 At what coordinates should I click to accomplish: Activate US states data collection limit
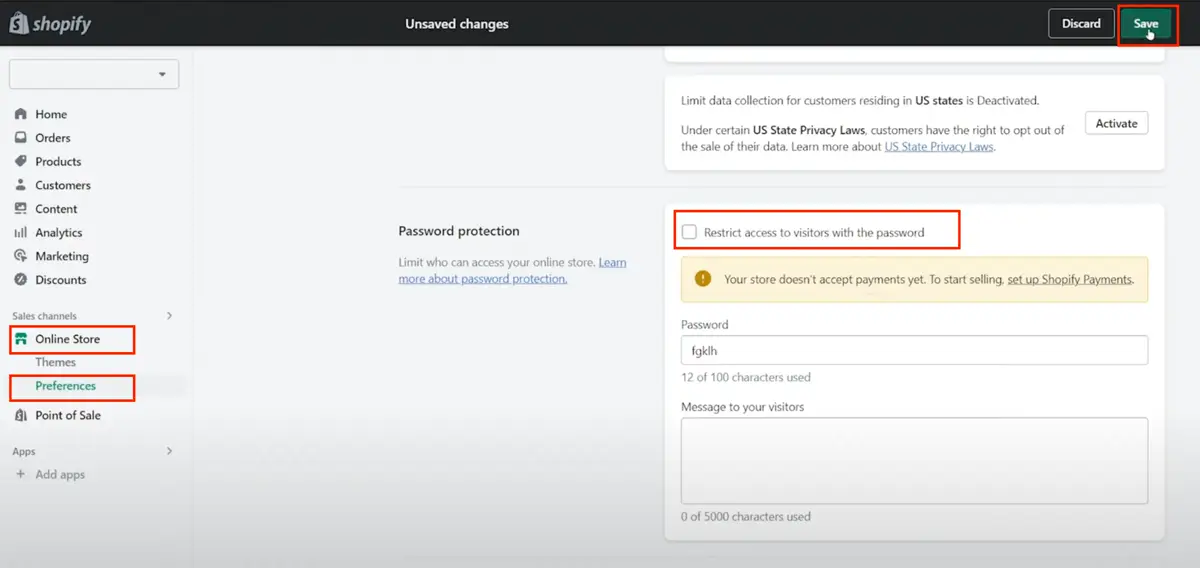click(x=1116, y=124)
